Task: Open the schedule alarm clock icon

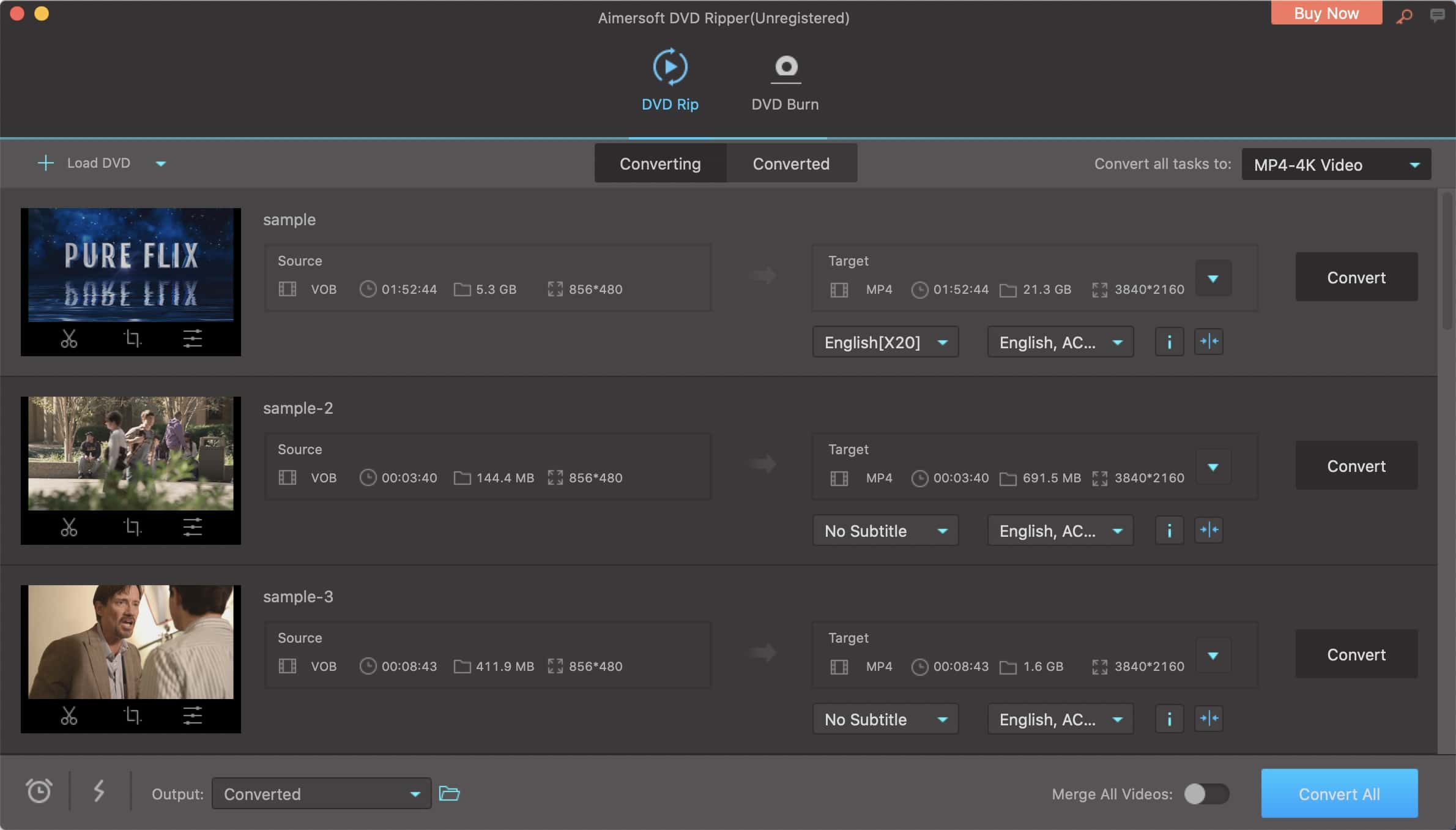Action: click(x=39, y=791)
